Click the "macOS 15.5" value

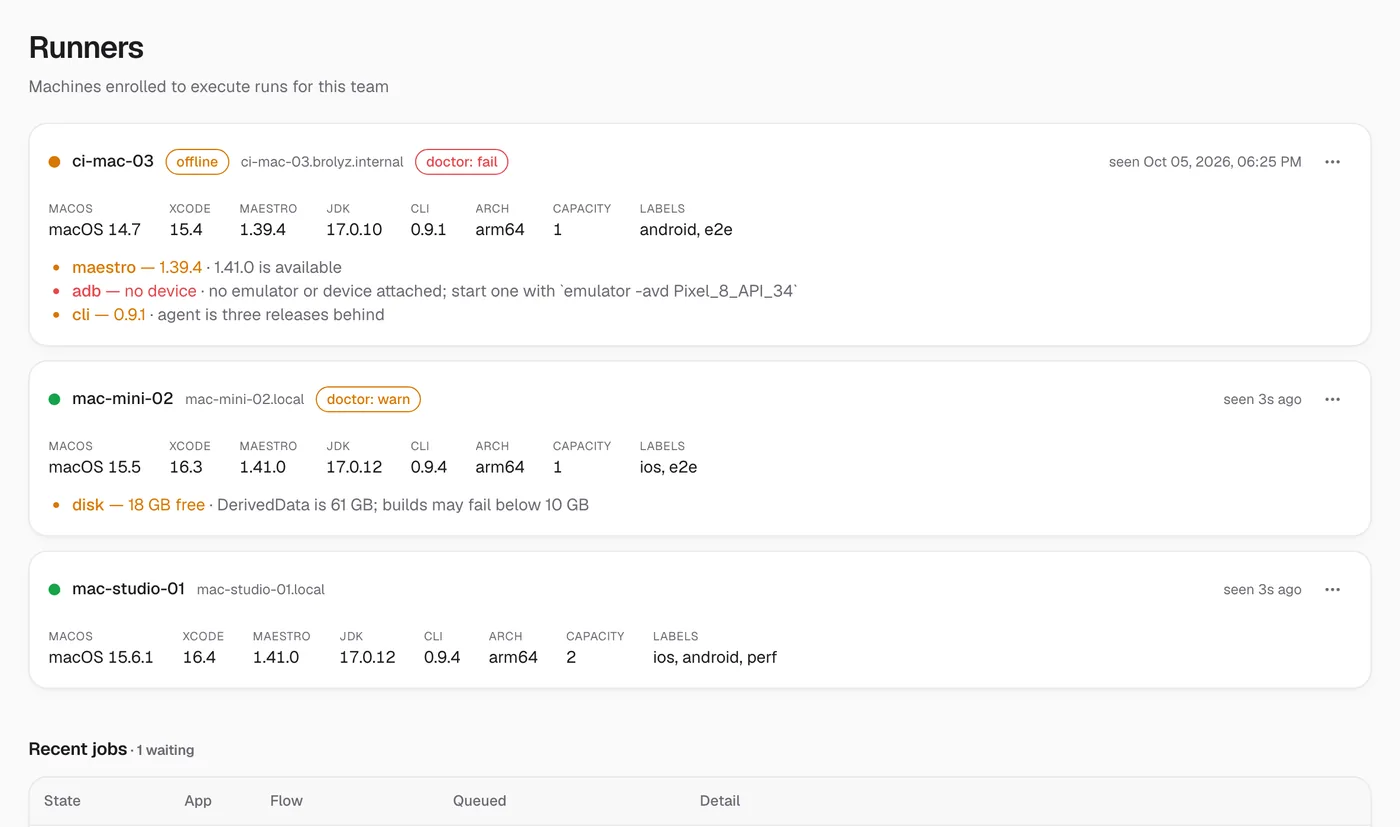95,467
